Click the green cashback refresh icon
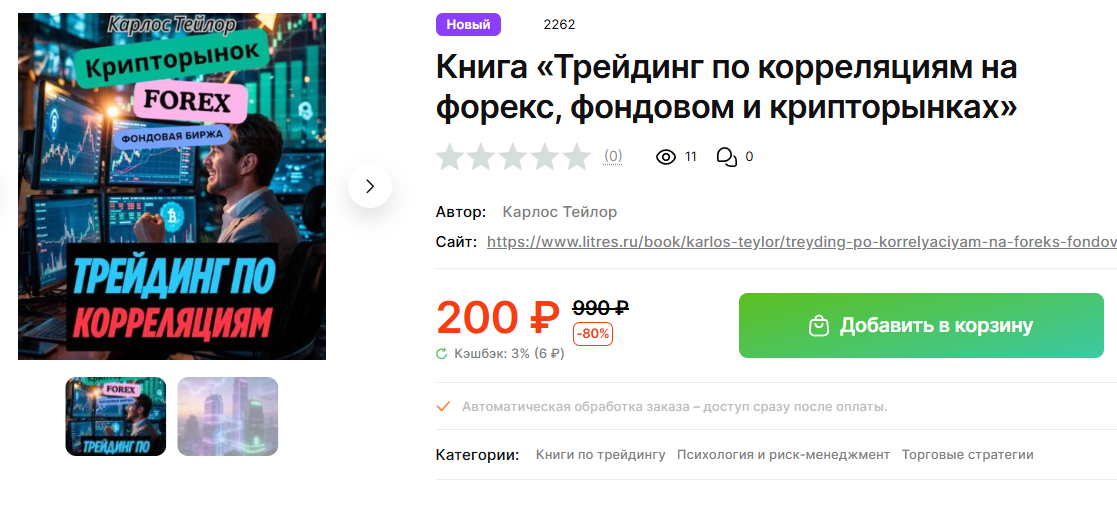The width and height of the screenshot is (1117, 524). click(442, 354)
